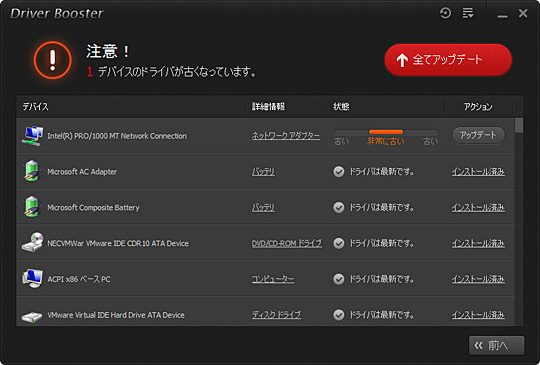Screen dimensions: 540x365
Task: Open the options menu icon in title bar
Action: (468, 13)
